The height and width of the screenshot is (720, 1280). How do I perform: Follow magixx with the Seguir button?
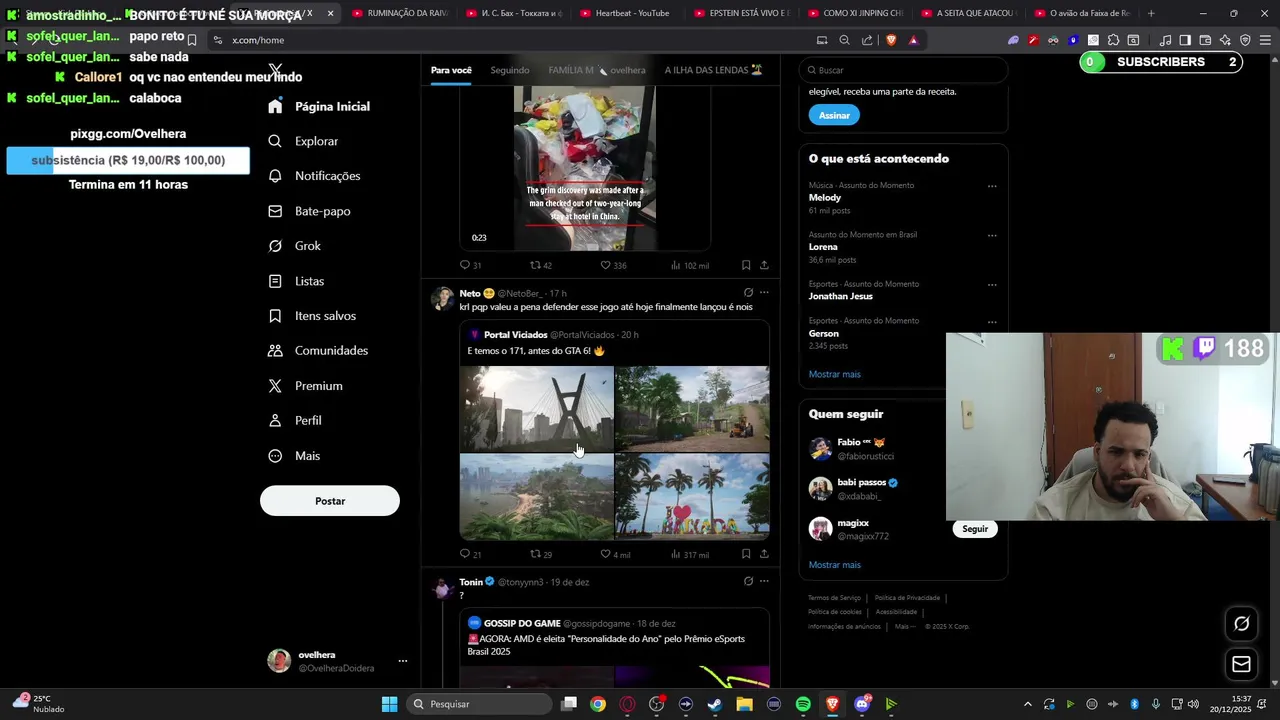[x=975, y=529]
